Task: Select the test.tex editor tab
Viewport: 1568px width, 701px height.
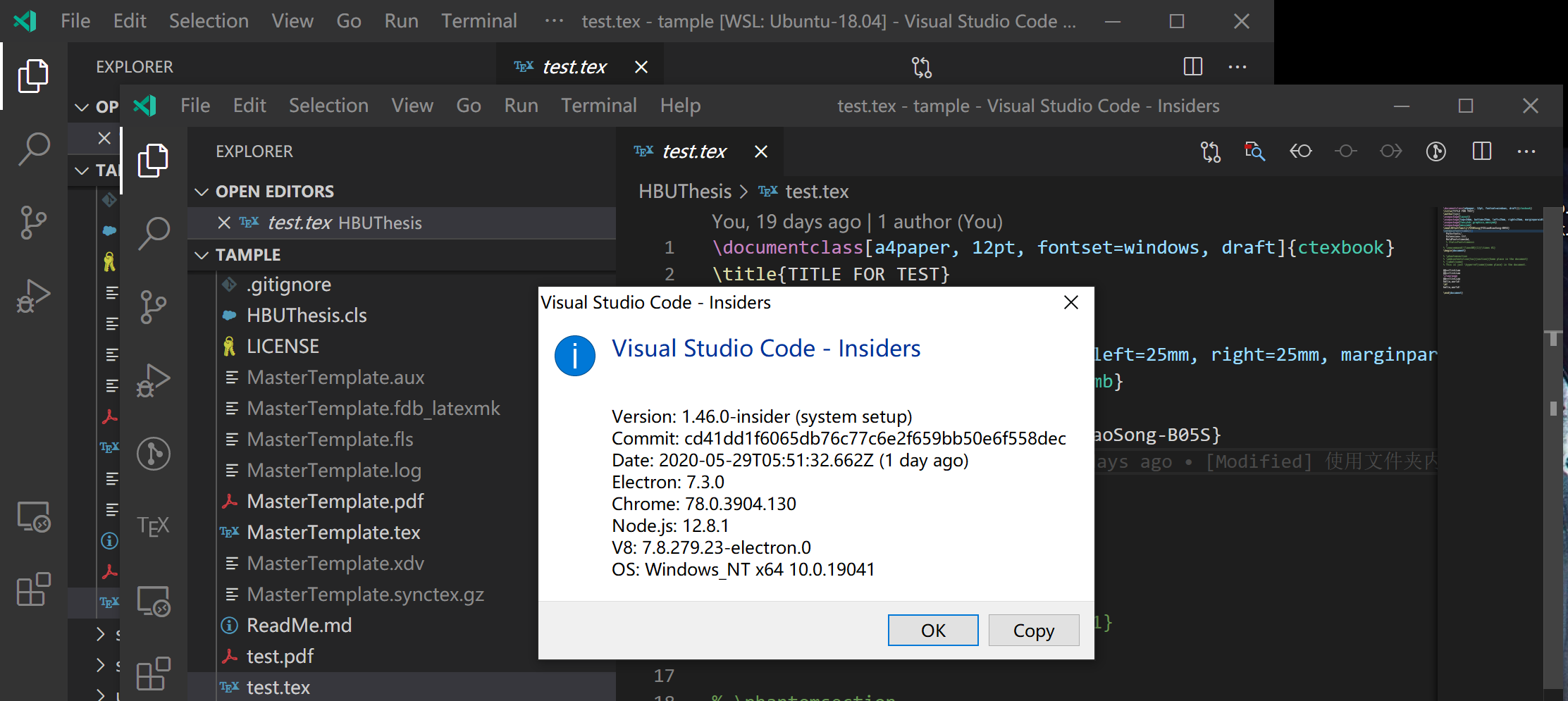Action: coord(694,151)
